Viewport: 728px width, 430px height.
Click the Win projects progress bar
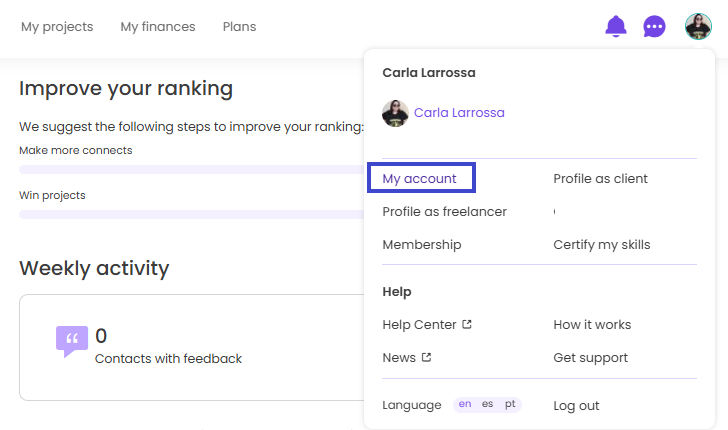point(191,215)
